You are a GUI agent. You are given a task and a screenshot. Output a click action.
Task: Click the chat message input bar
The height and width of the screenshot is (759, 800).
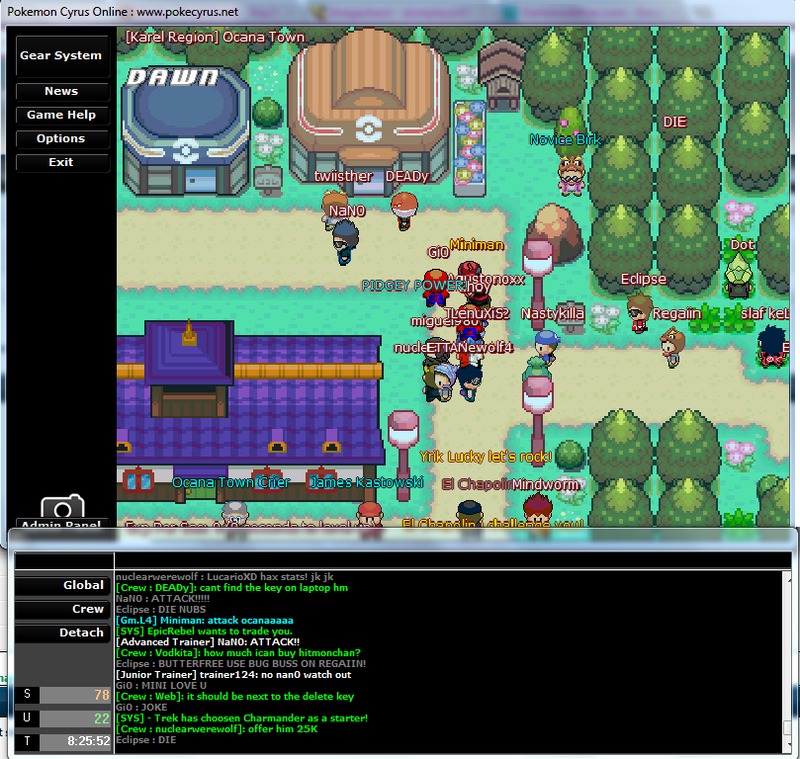tap(453, 561)
